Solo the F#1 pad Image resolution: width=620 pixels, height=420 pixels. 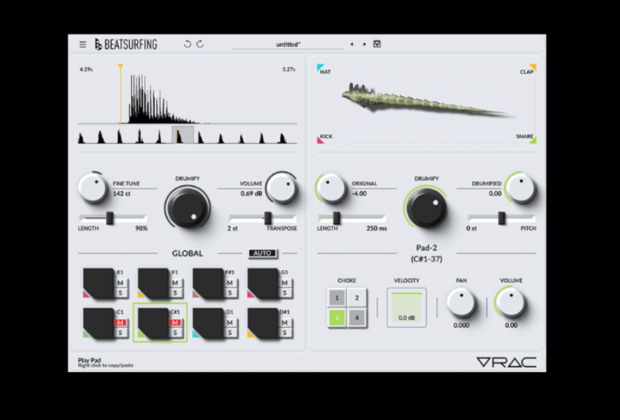pyautogui.click(x=230, y=293)
